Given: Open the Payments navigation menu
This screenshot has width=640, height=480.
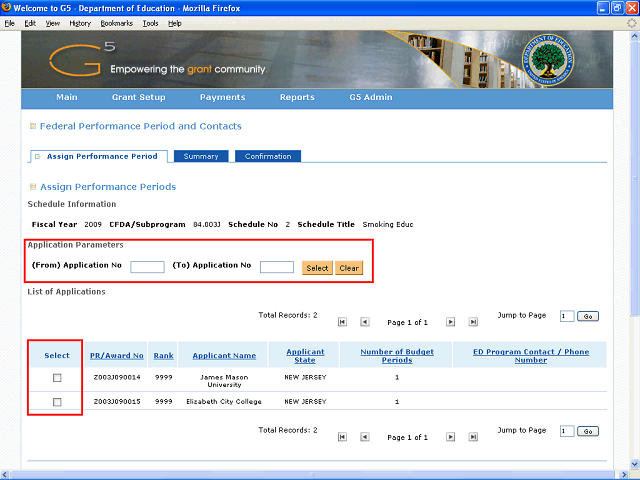Looking at the screenshot, I should tap(222, 98).
